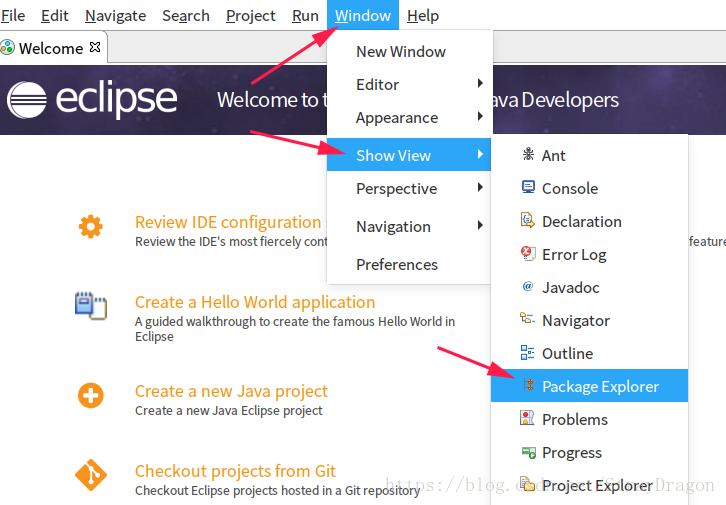Switch to the Welcome tab
The height and width of the screenshot is (505, 726).
pos(53,47)
